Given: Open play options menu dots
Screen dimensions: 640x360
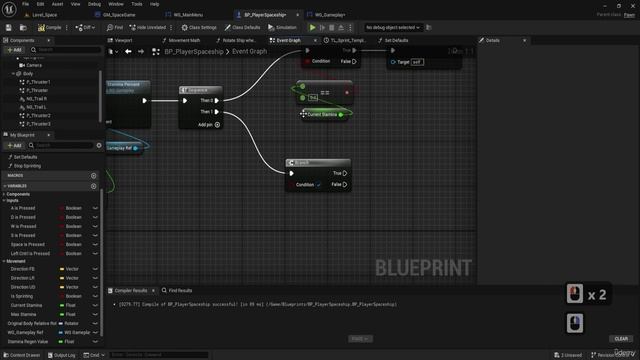Looking at the screenshot, I should (x=350, y=28).
